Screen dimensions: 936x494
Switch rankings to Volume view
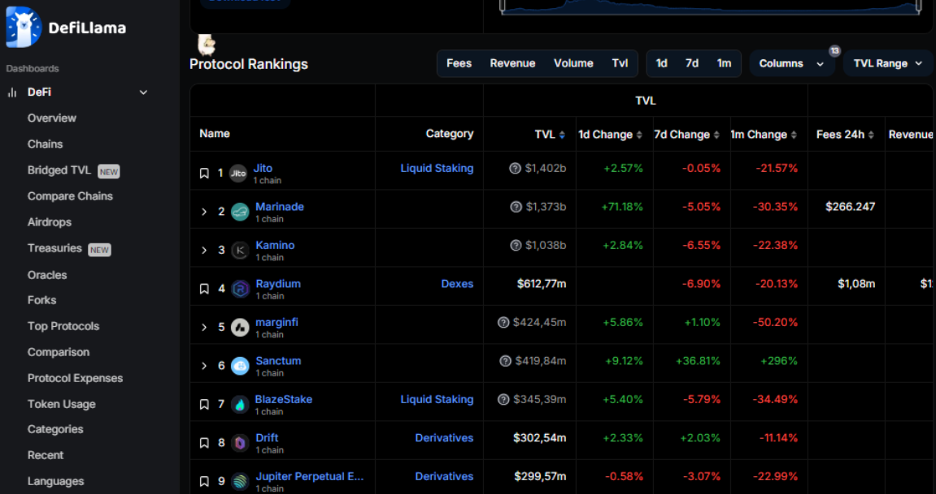[x=573, y=63]
